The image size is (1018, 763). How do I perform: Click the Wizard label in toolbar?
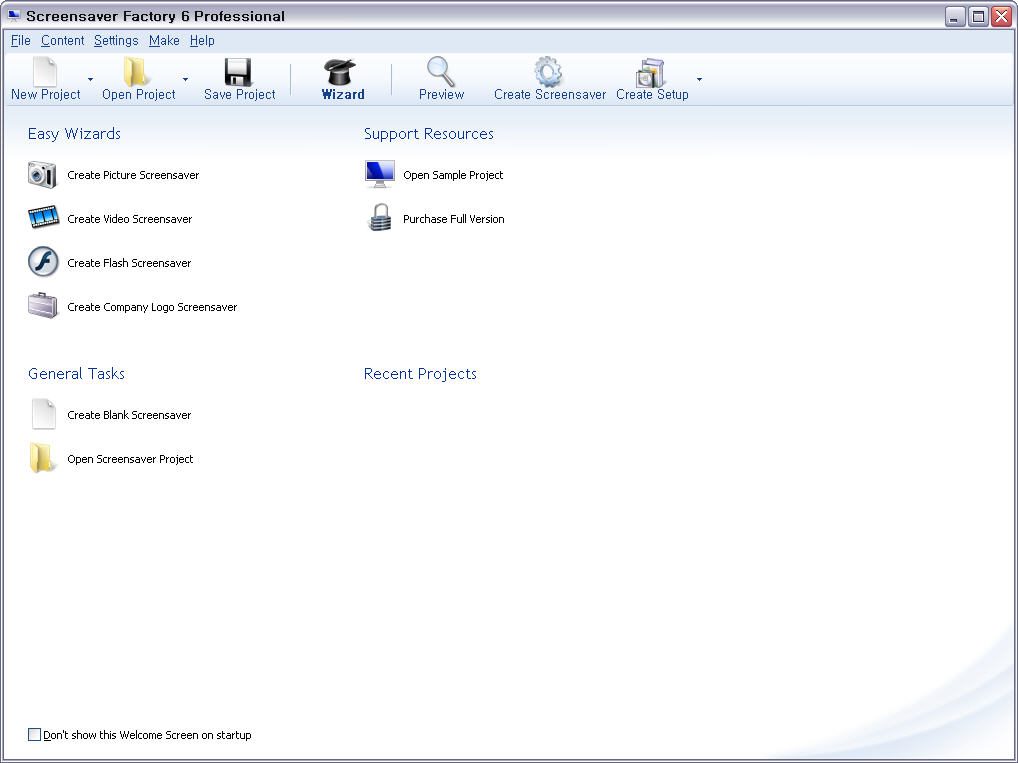pos(343,94)
